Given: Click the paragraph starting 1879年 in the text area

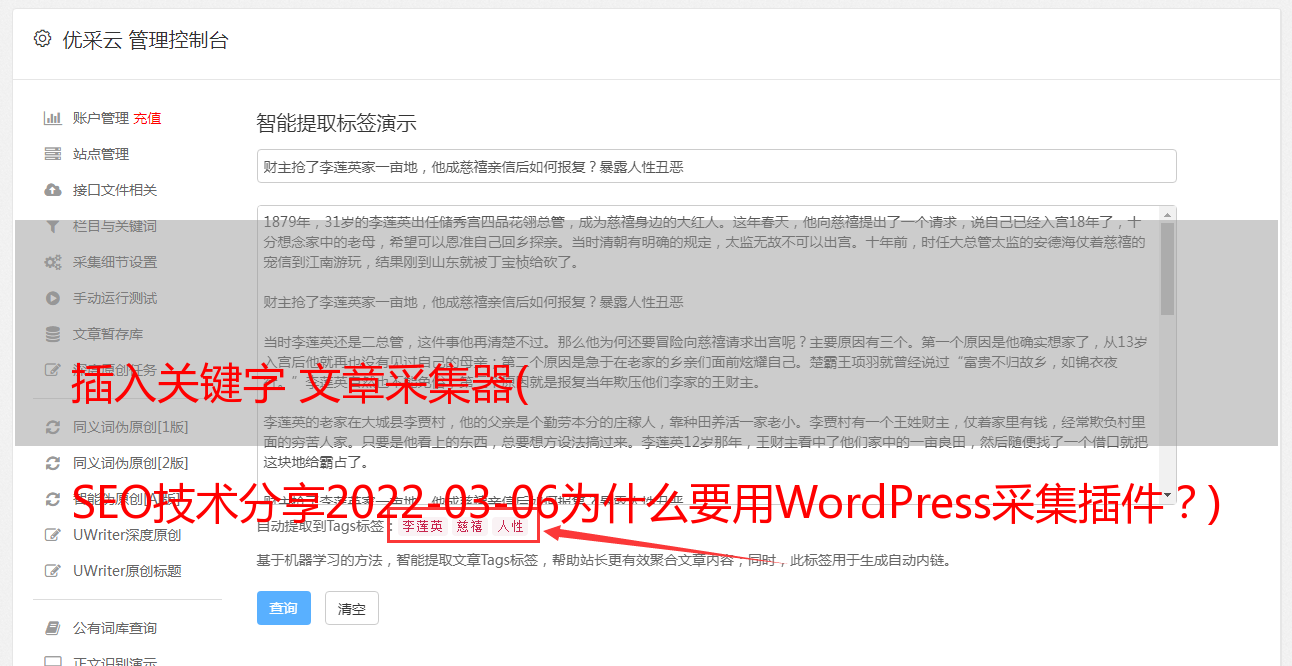Looking at the screenshot, I should [x=704, y=241].
